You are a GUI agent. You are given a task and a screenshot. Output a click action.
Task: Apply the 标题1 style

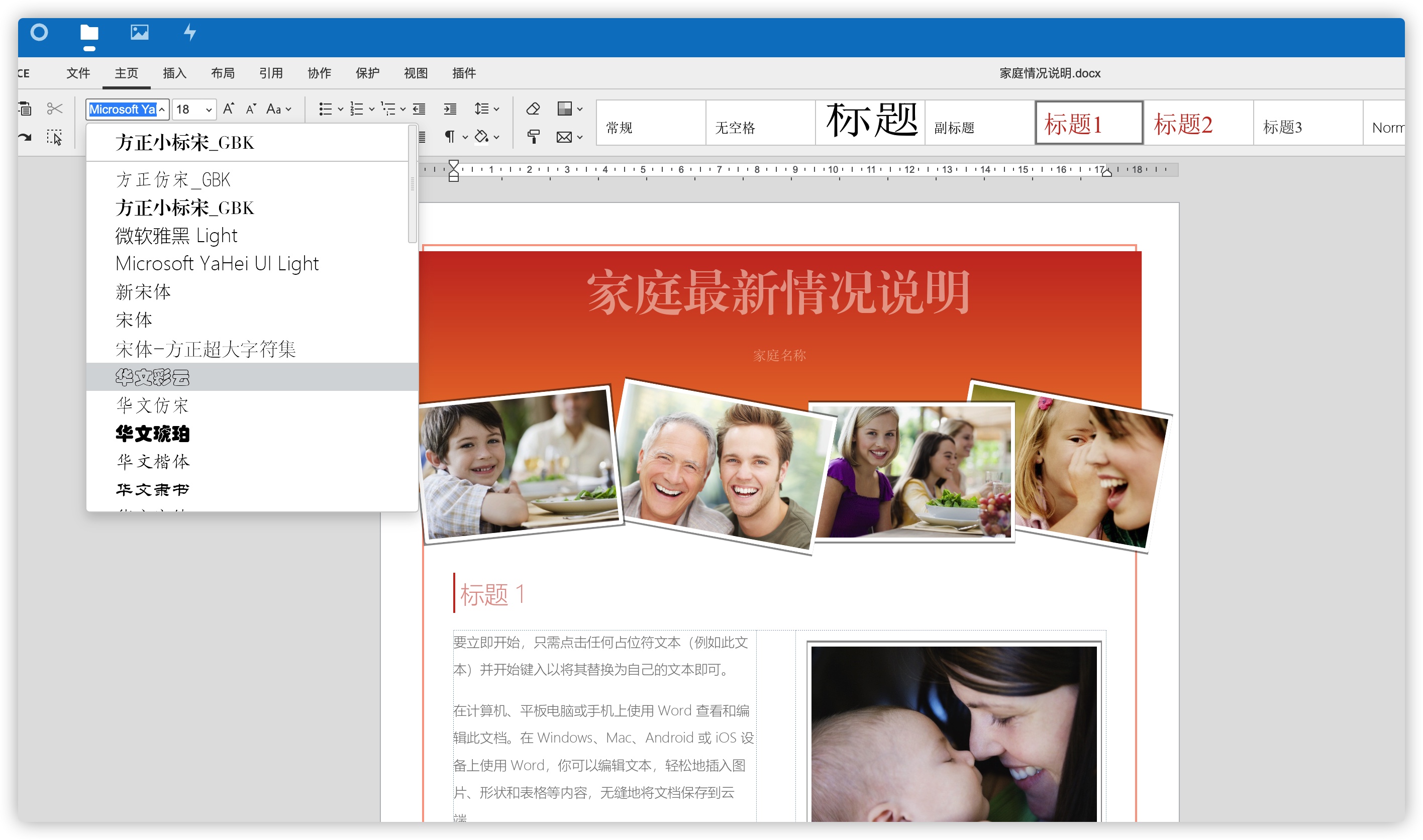coord(1089,123)
